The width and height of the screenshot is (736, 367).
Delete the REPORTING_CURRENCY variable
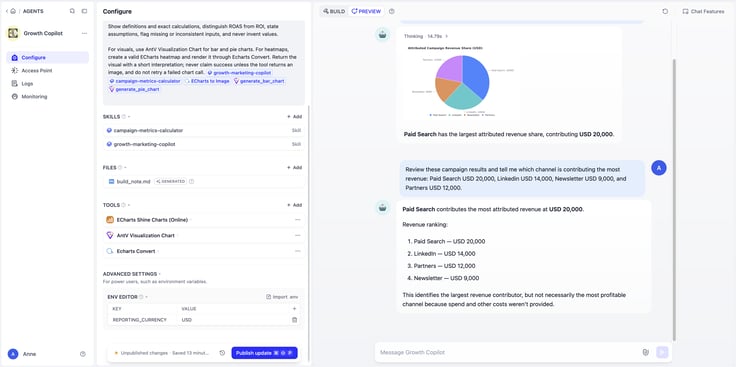[x=294, y=320]
